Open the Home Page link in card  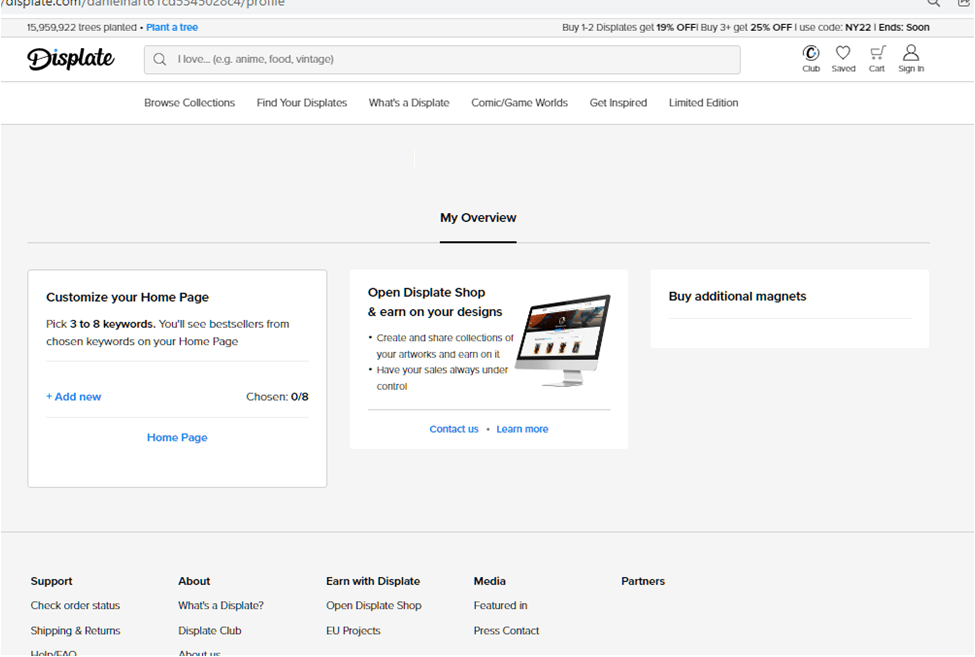[x=177, y=438]
